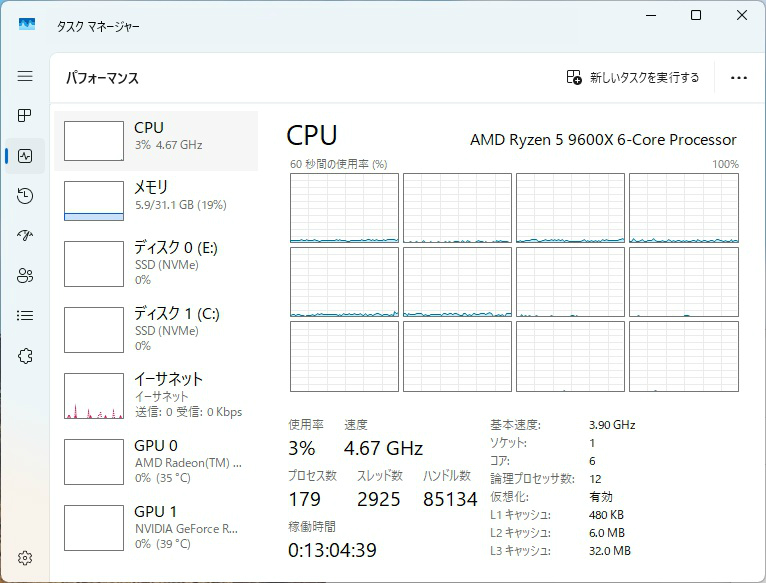Open the Startup apps page icon
The height and width of the screenshot is (583, 766).
pyautogui.click(x=25, y=236)
